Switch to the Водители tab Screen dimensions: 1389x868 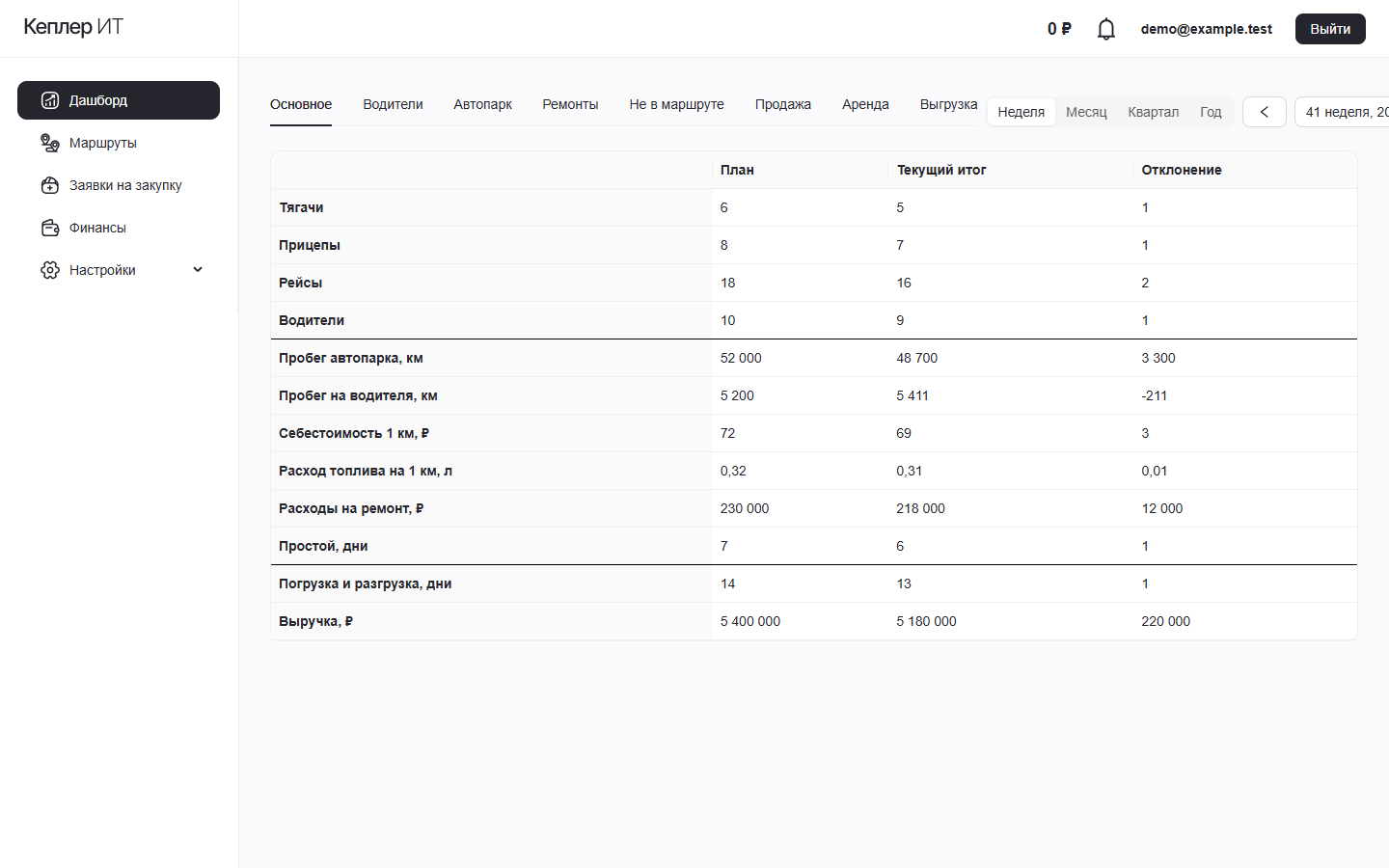pyautogui.click(x=393, y=104)
